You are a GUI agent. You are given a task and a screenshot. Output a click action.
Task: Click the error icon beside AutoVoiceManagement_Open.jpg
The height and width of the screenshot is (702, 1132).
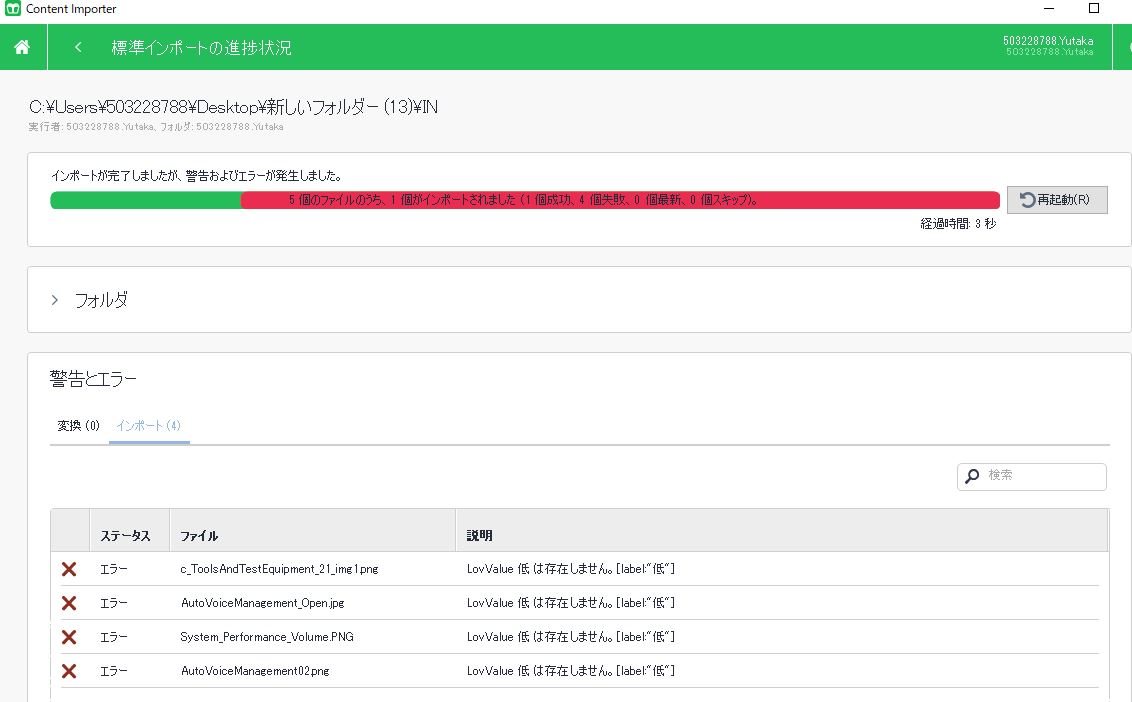click(69, 603)
